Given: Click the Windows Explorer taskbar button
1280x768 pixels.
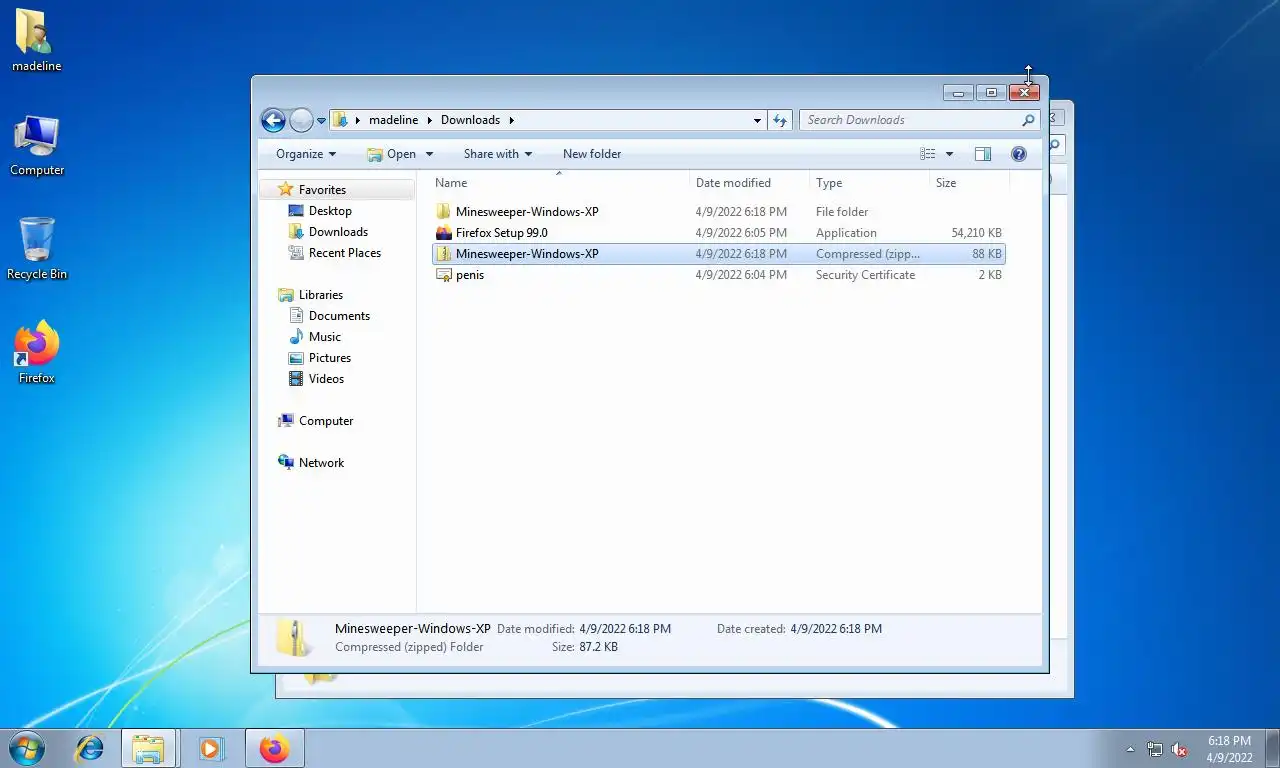Looking at the screenshot, I should [x=149, y=748].
